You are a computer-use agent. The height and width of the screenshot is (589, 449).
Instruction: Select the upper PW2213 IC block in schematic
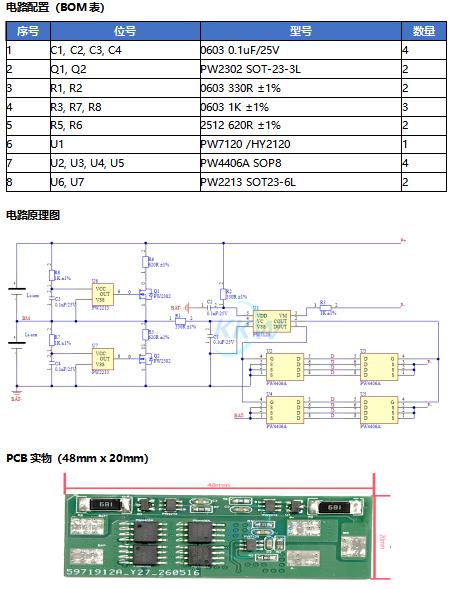(x=103, y=294)
